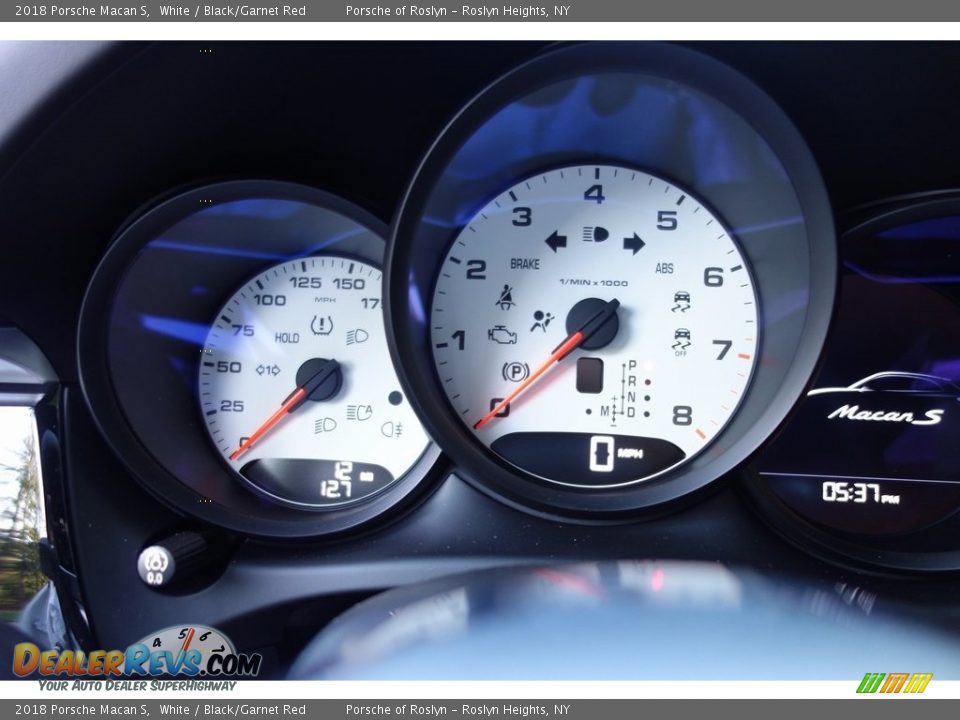Image resolution: width=960 pixels, height=720 pixels.
Task: Click the 05:37 PM clock display
Action: coord(859,492)
